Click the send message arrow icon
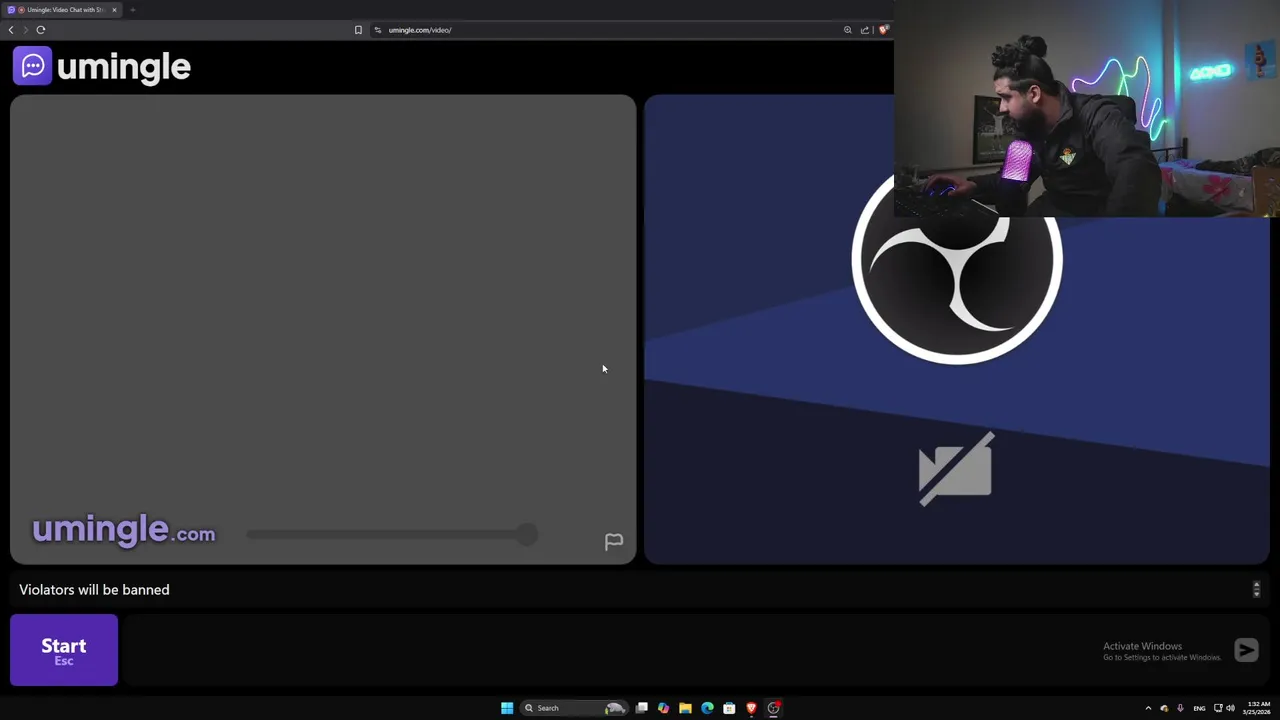The height and width of the screenshot is (720, 1280). click(1246, 650)
